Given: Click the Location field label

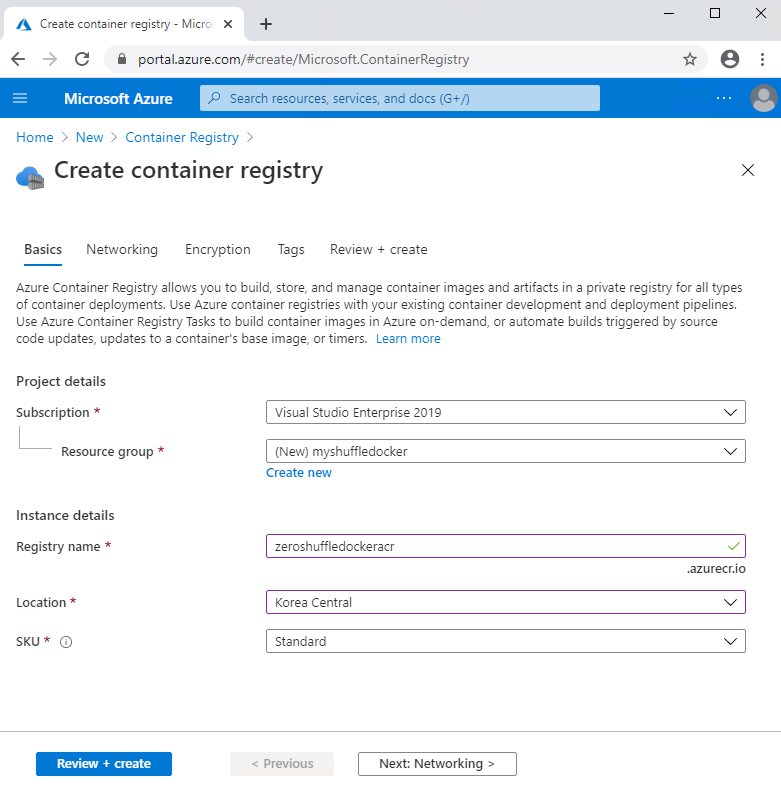Looking at the screenshot, I should point(41,603).
